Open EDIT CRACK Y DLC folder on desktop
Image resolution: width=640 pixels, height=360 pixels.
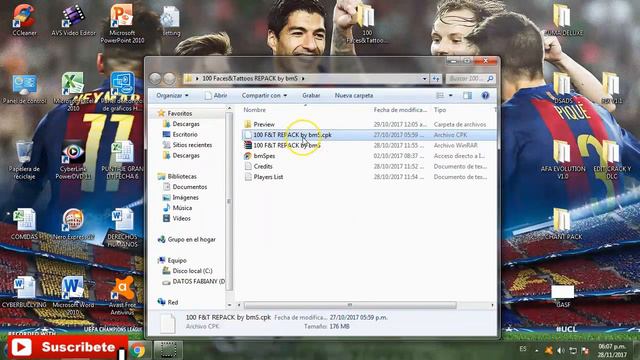coord(611,159)
